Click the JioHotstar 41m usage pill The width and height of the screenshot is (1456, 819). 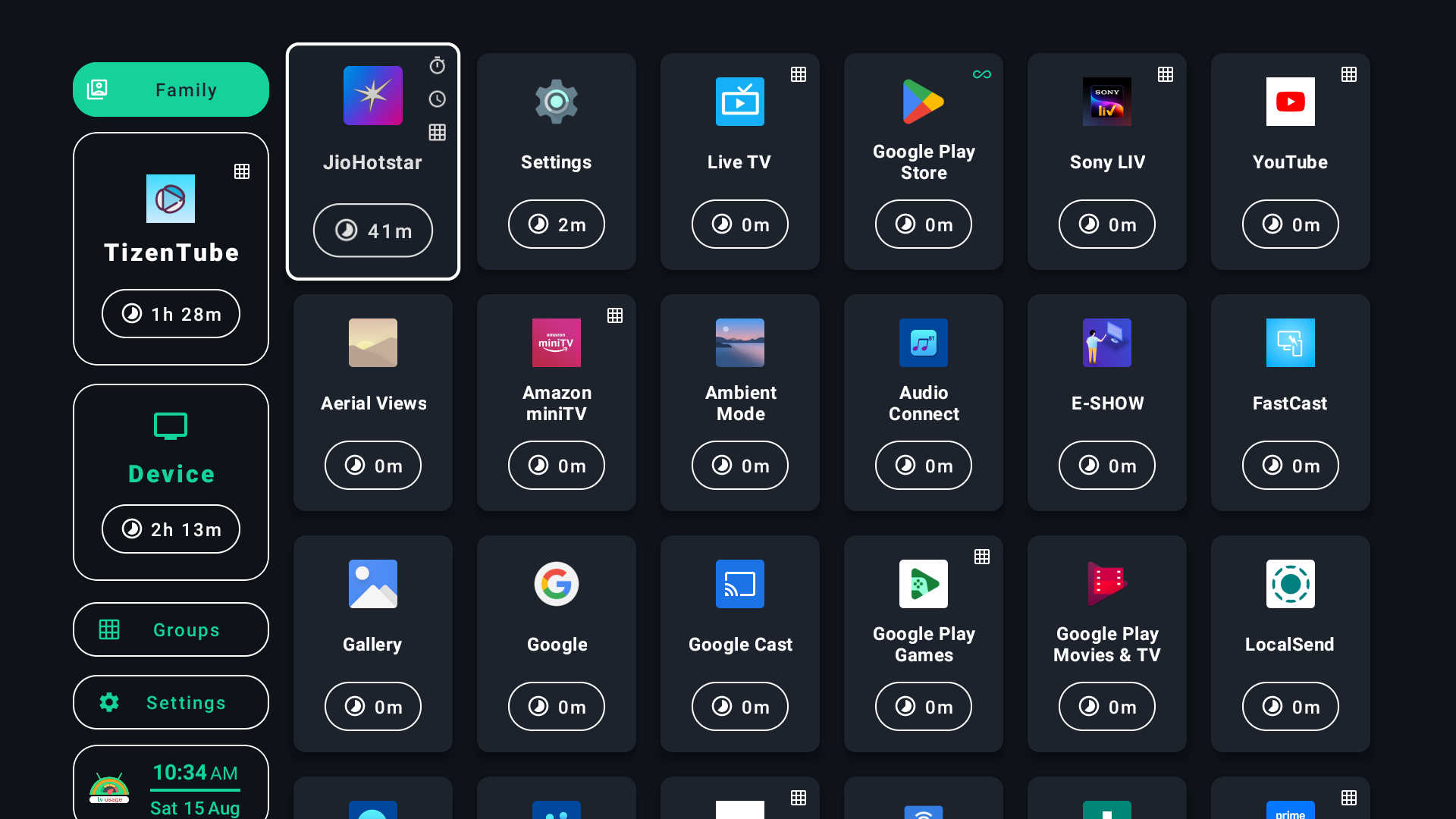(x=373, y=231)
